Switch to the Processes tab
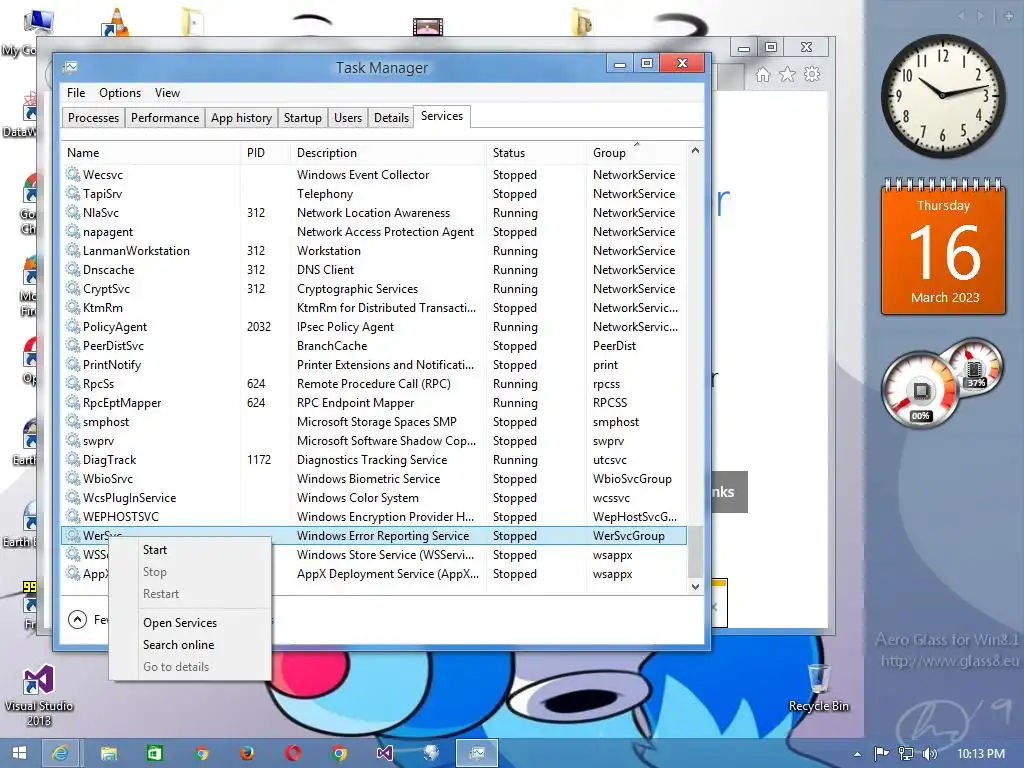Viewport: 1024px width, 768px height. tap(93, 118)
